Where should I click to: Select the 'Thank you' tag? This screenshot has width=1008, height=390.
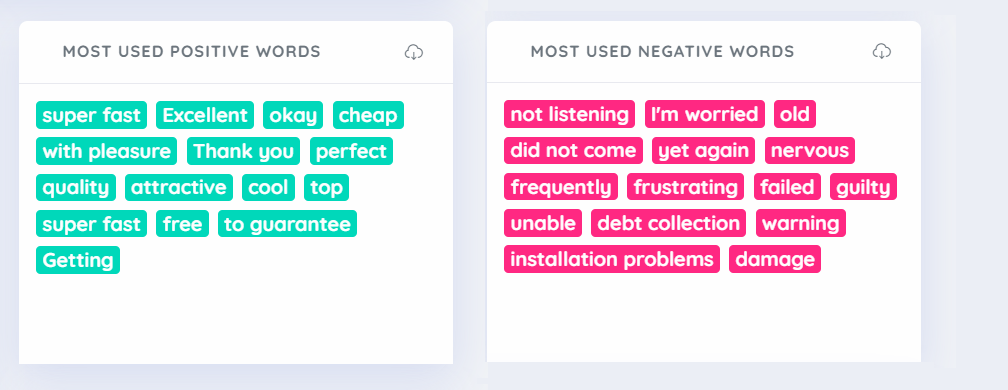tap(243, 152)
